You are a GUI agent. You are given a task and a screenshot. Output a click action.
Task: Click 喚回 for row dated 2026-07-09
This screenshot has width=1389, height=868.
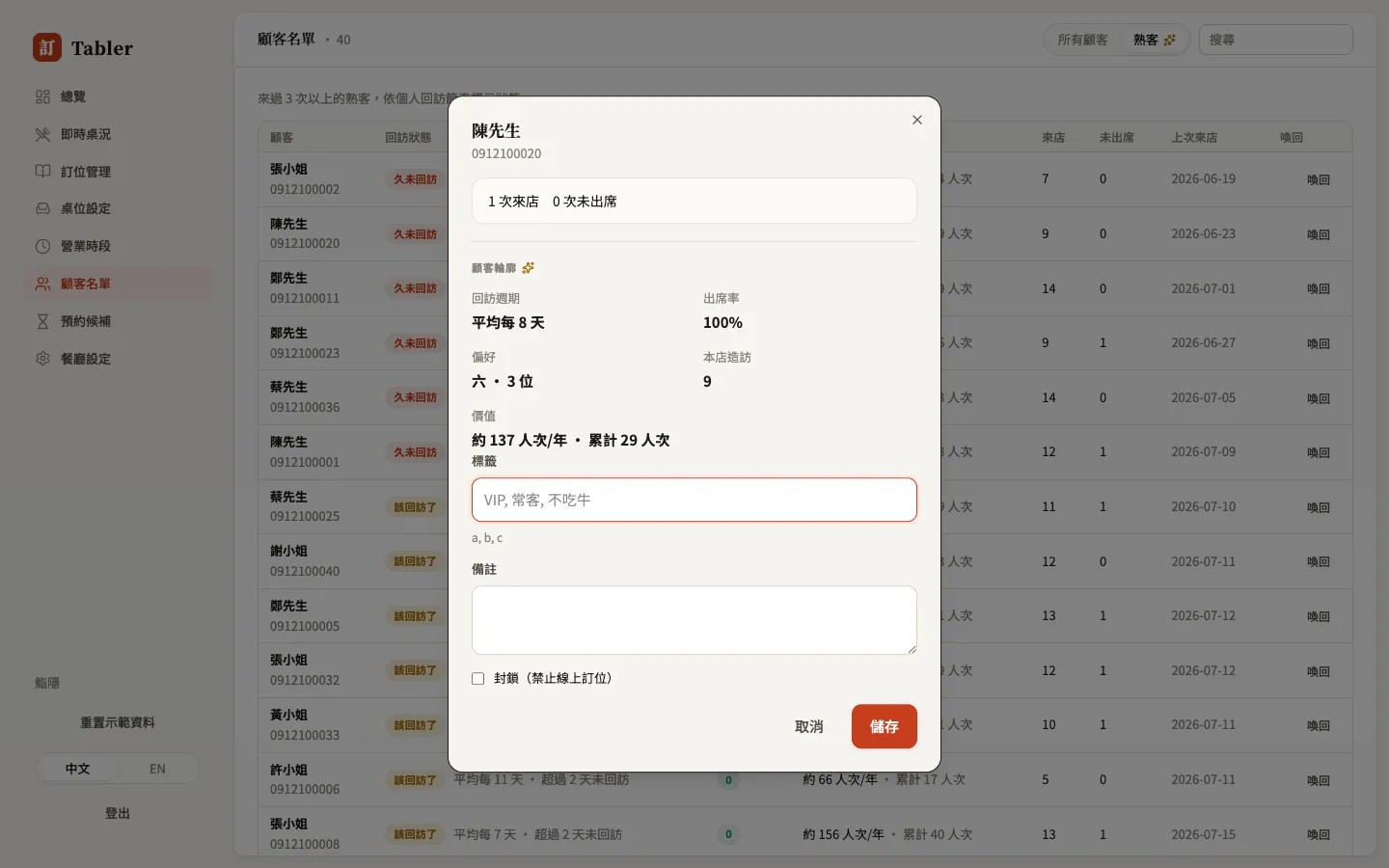click(1319, 452)
